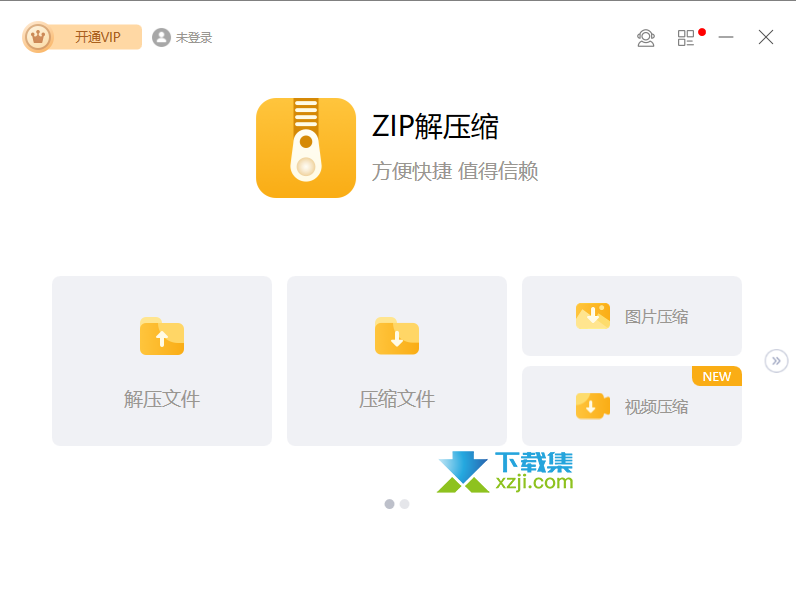Click the 解压文件 folder icon
Image resolution: width=796 pixels, height=598 pixels.
click(162, 336)
